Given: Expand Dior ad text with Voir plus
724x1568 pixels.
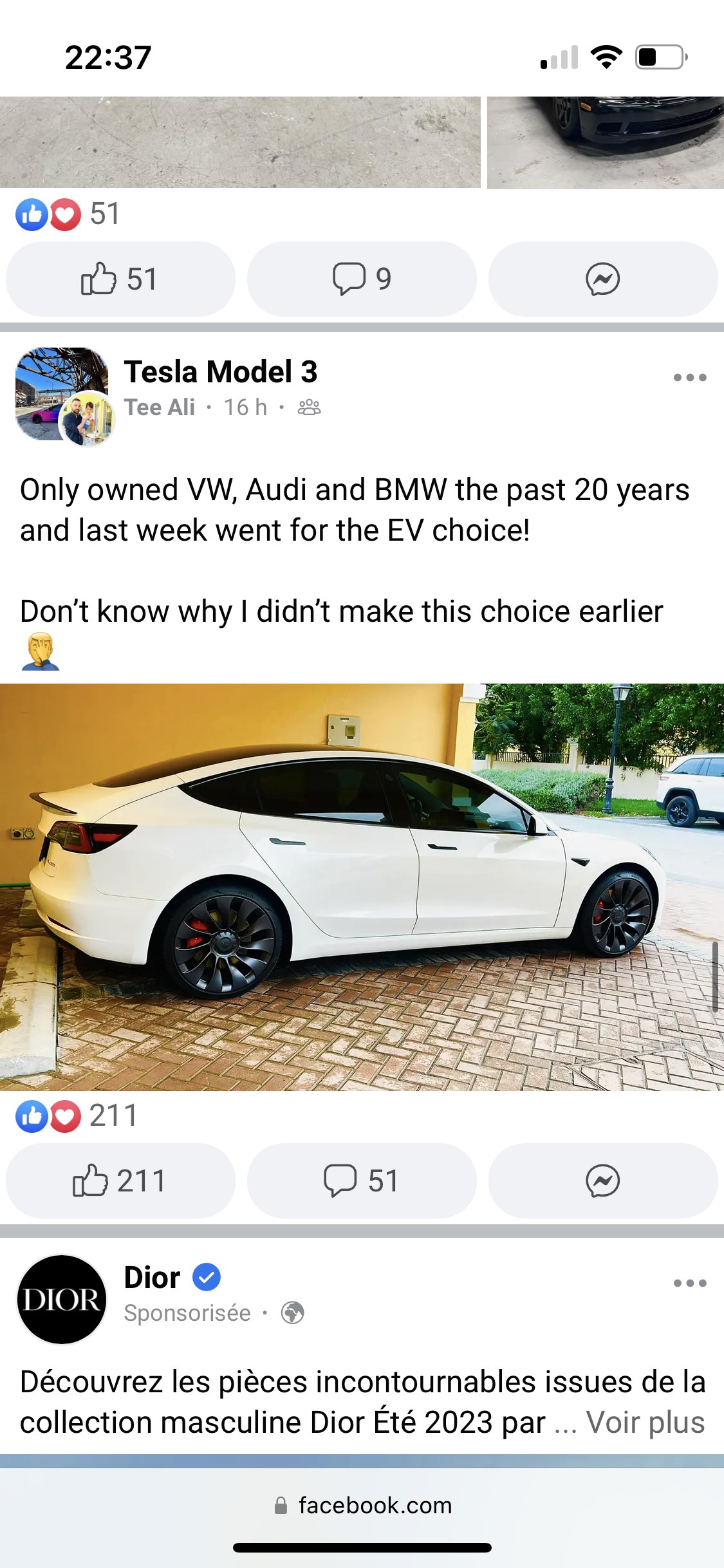Looking at the screenshot, I should click(x=645, y=1422).
